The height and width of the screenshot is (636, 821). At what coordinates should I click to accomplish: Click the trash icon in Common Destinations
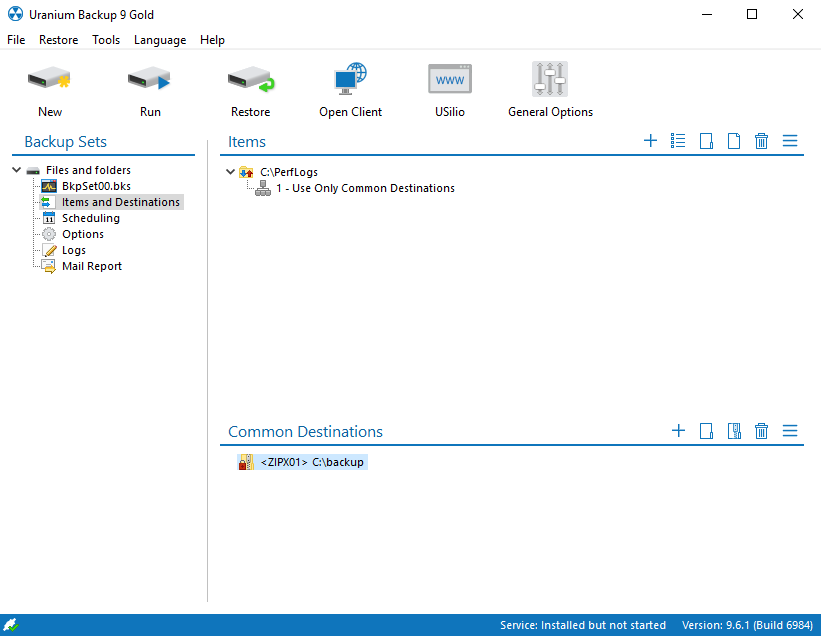pos(761,431)
